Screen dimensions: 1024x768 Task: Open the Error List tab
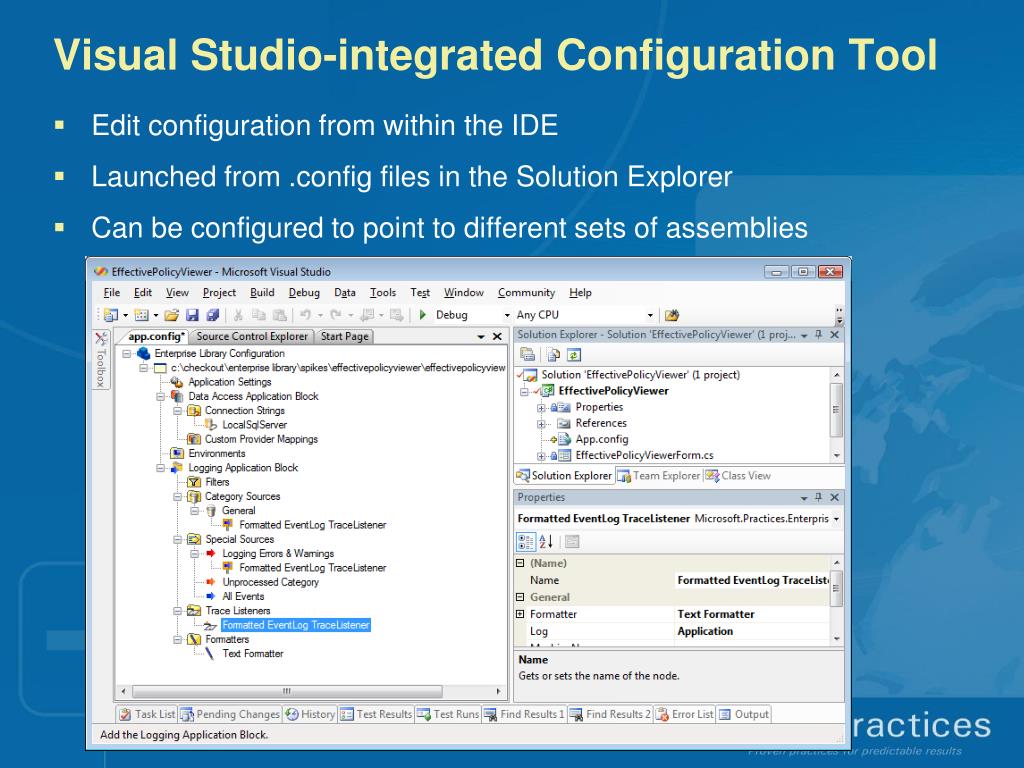685,714
